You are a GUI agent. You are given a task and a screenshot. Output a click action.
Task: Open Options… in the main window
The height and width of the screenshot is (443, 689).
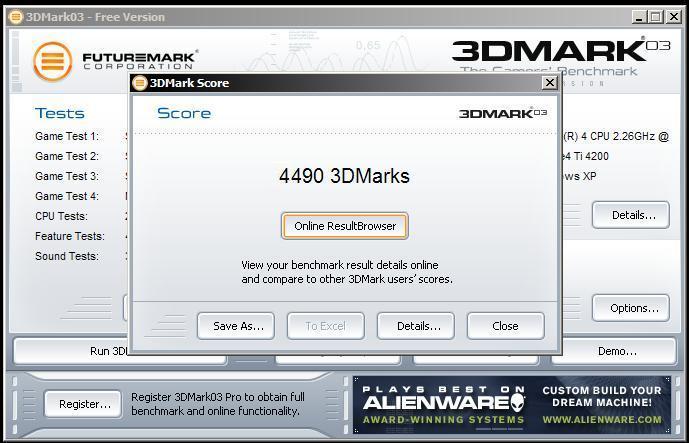[x=631, y=308]
